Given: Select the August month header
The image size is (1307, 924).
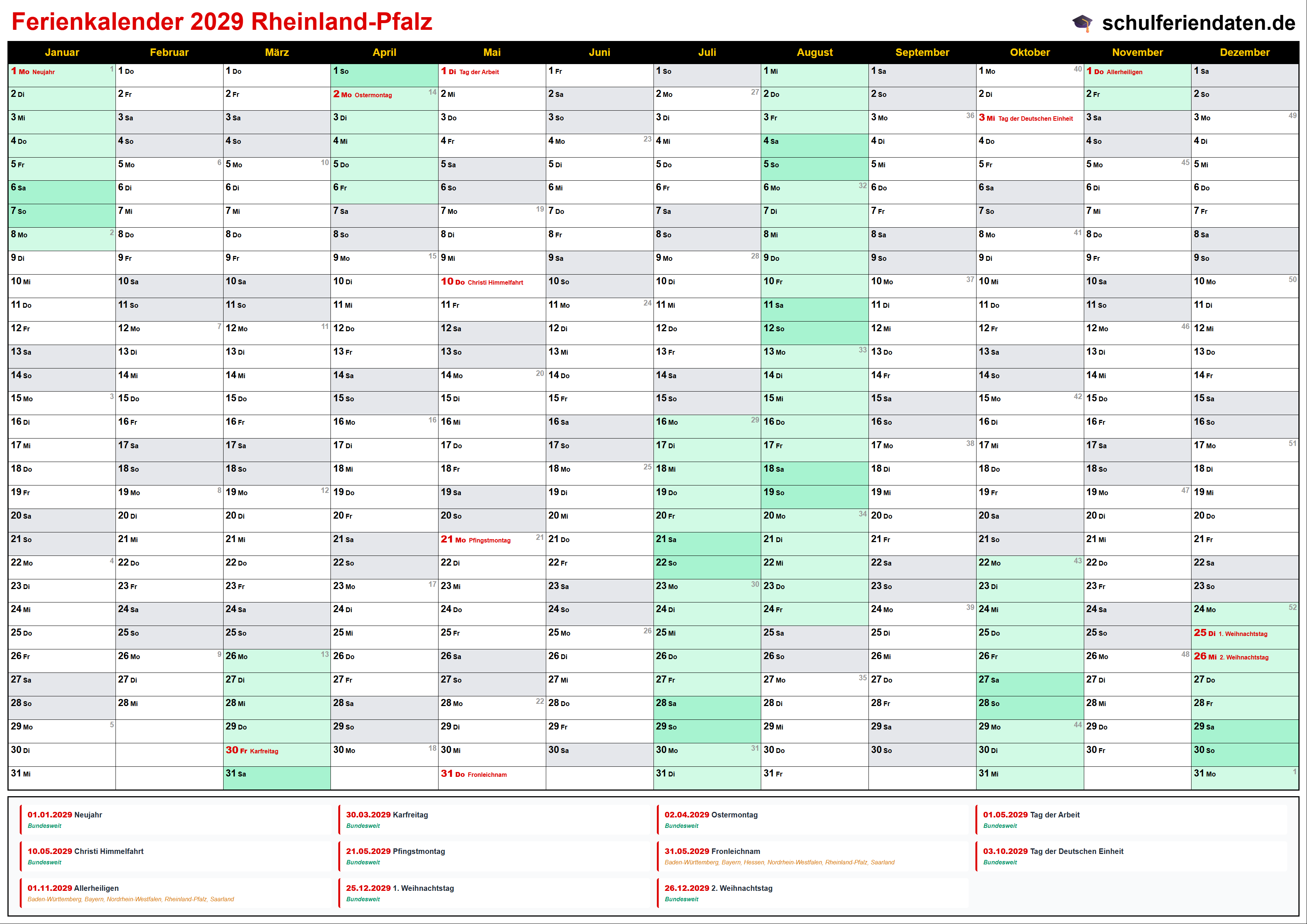Looking at the screenshot, I should point(814,53).
